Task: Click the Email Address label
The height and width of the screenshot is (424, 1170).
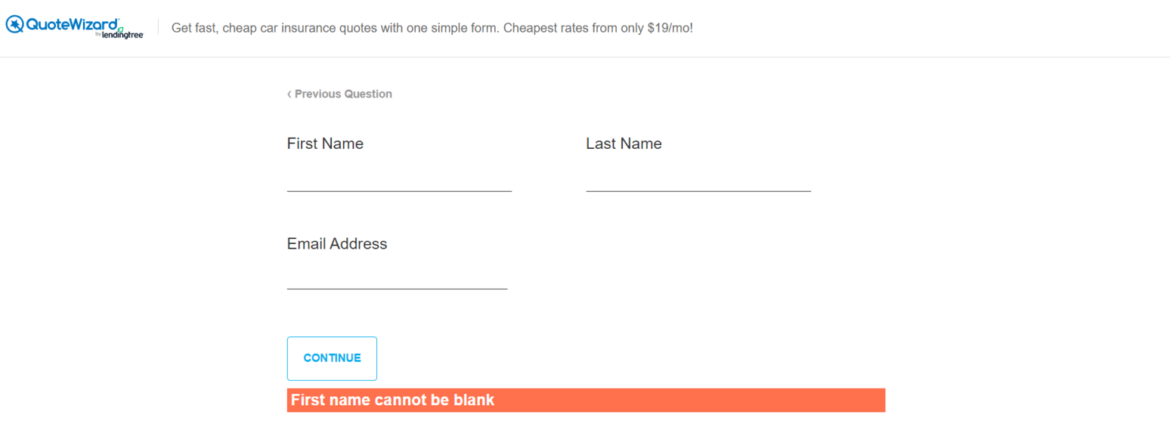Action: [337, 244]
